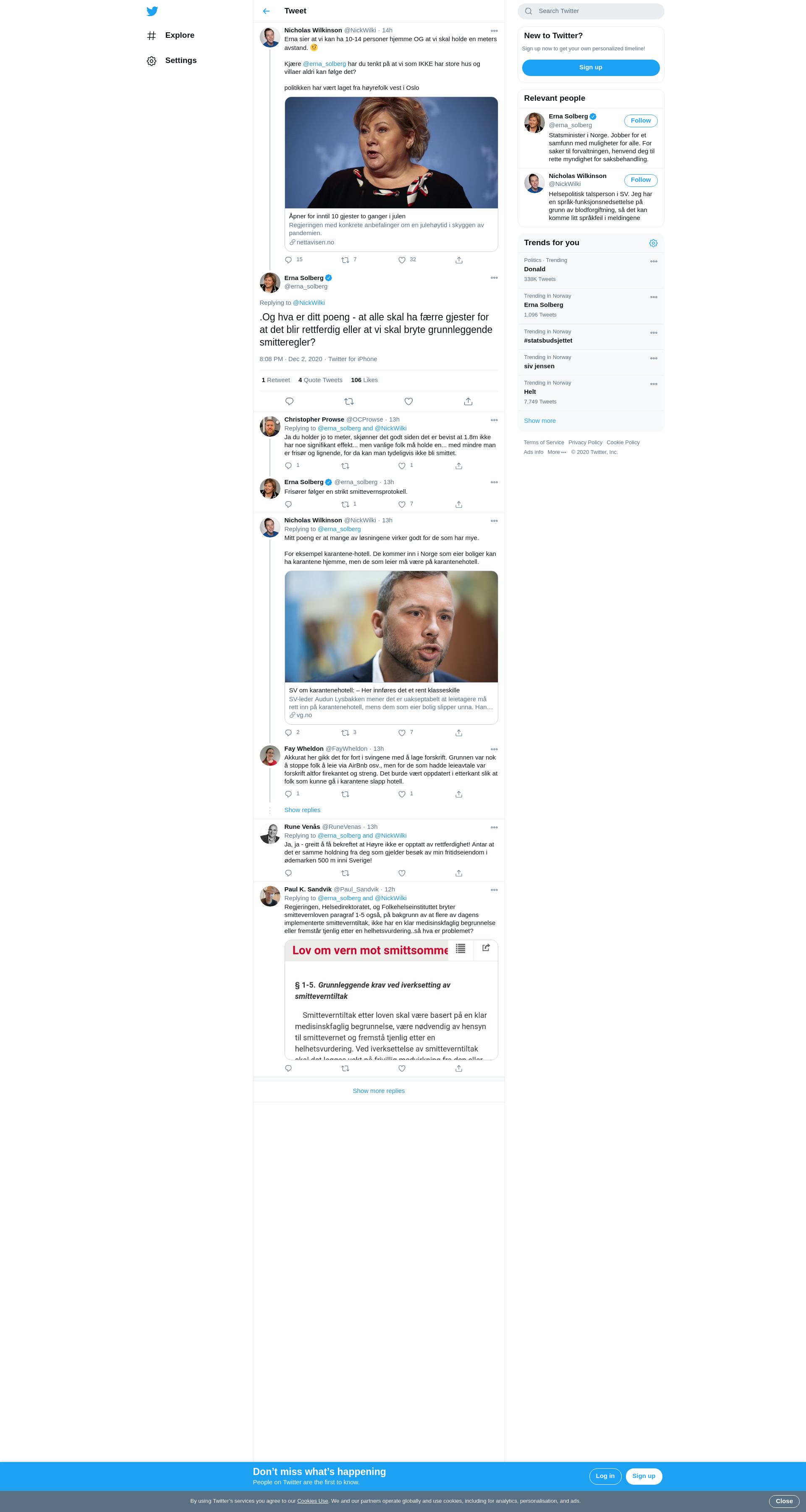Image resolution: width=806 pixels, height=1512 pixels.
Task: Toggle Follow for Nicholas Wilkinson
Action: point(641,180)
